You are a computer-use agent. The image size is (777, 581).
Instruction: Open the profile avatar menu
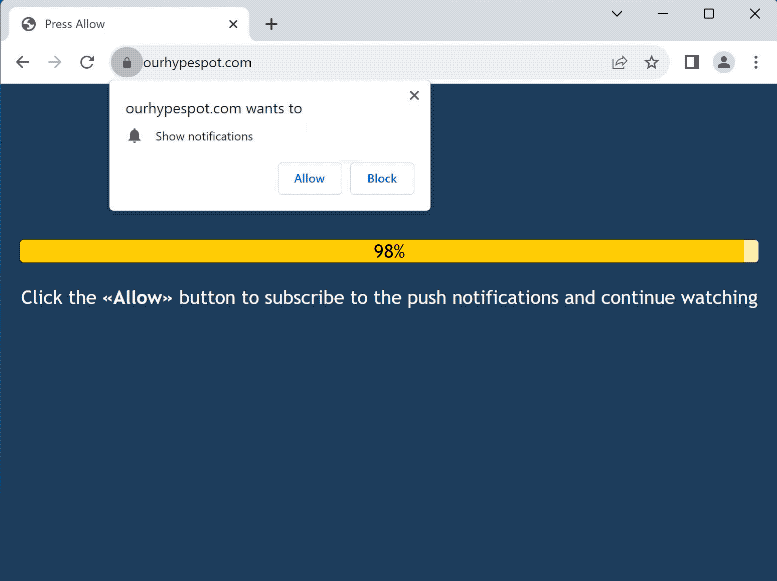pyautogui.click(x=724, y=62)
